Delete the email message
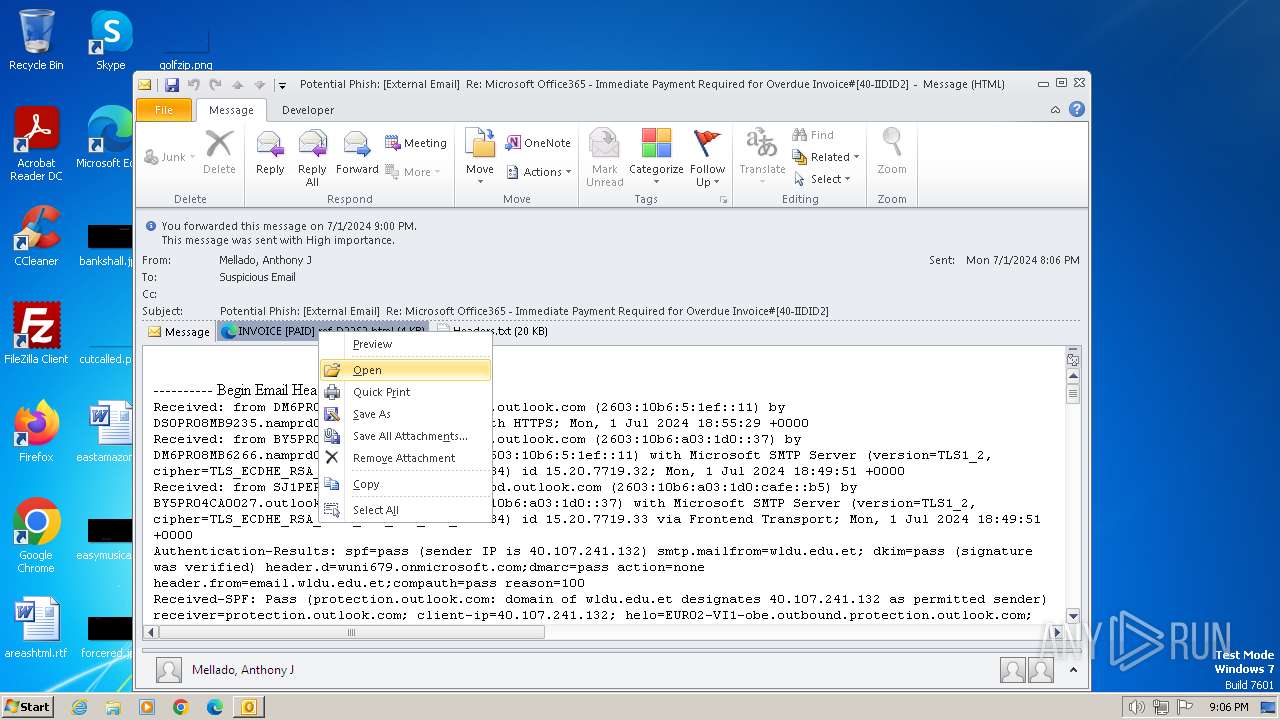Screen dimensions: 1280x720 point(219,155)
